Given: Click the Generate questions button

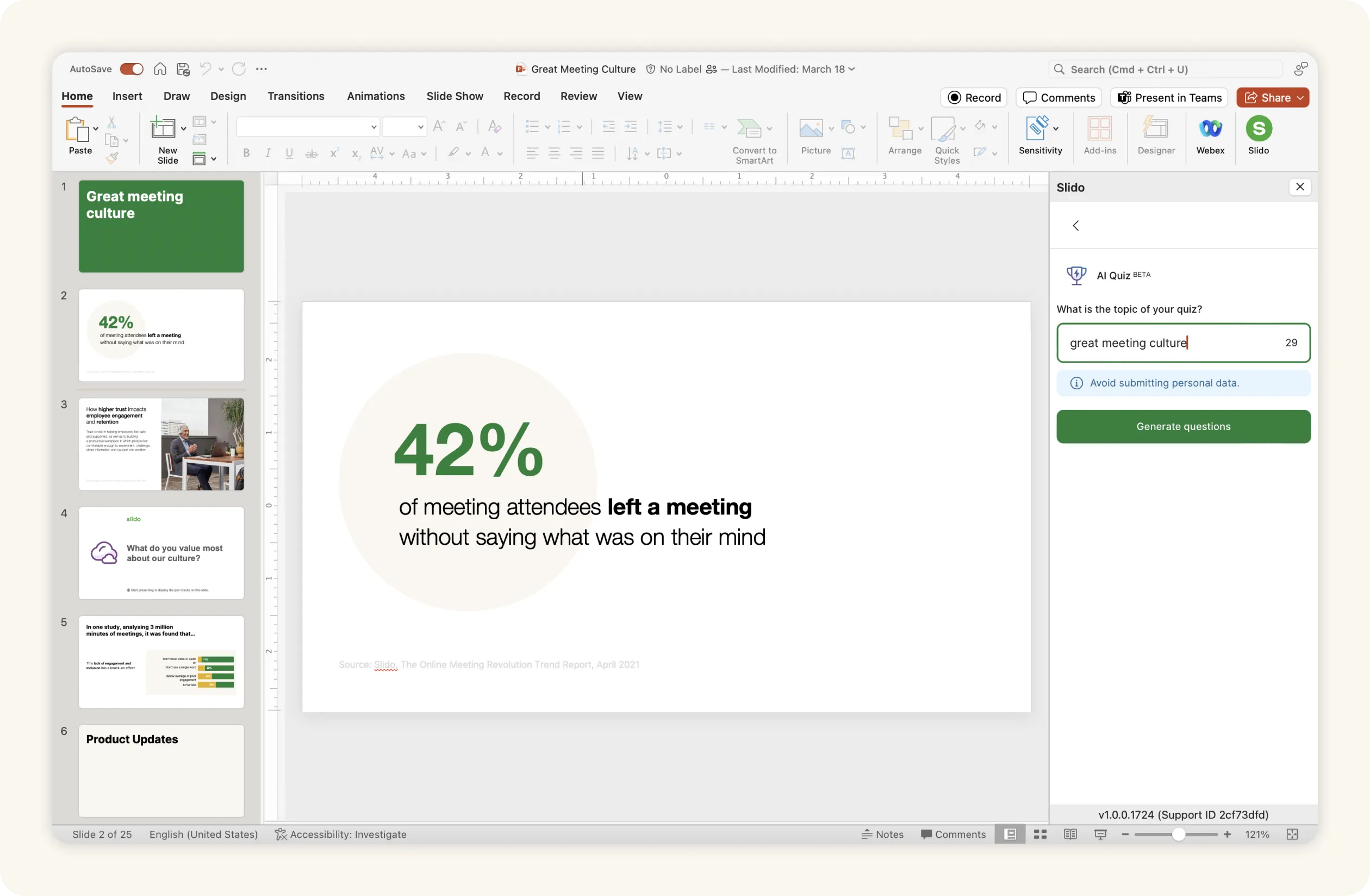Looking at the screenshot, I should [x=1183, y=427].
